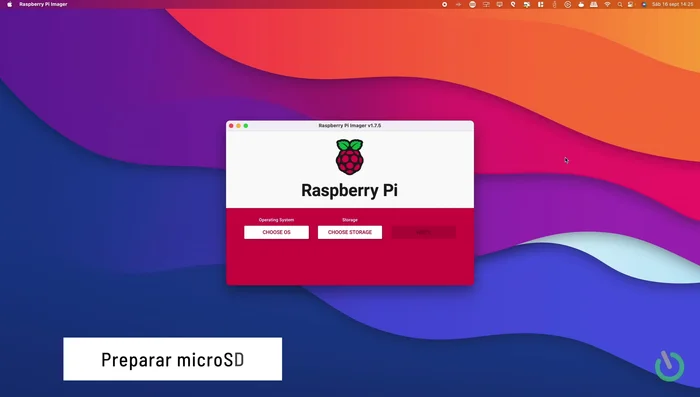Open the date and clock menu
This screenshot has width=700, height=397.
(672, 4)
